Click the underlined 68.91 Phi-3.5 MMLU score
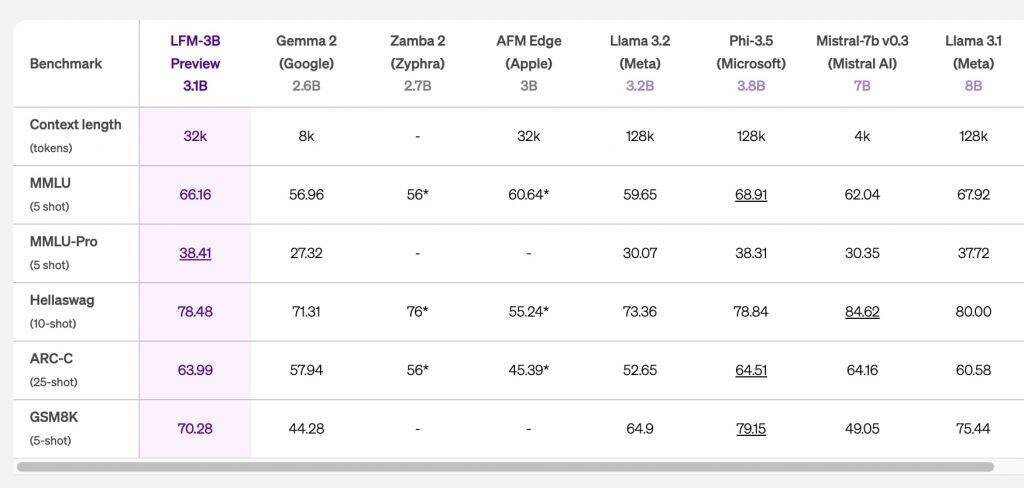The height and width of the screenshot is (488, 1024). pos(751,194)
